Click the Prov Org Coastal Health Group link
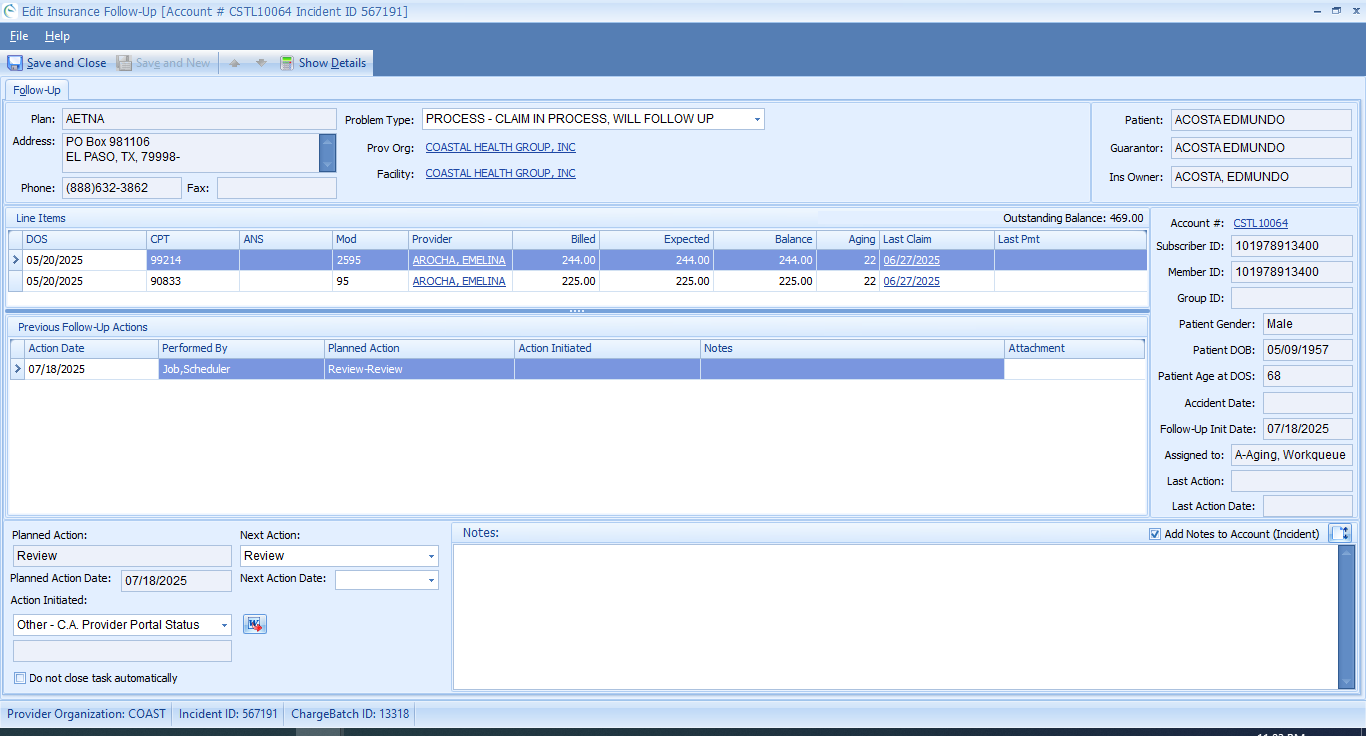1366x736 pixels. point(500,147)
